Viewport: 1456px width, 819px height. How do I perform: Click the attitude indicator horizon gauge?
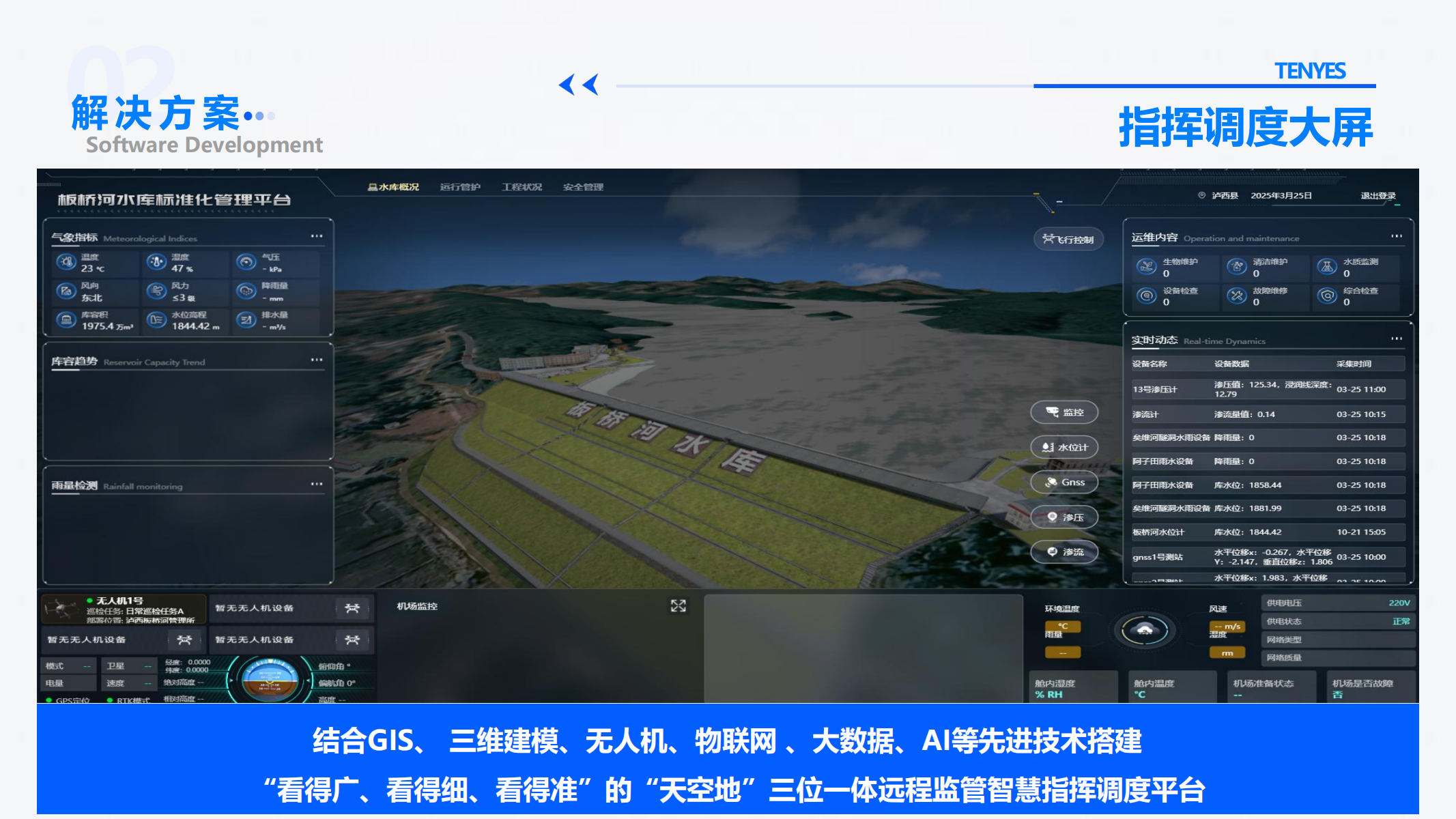tap(270, 680)
